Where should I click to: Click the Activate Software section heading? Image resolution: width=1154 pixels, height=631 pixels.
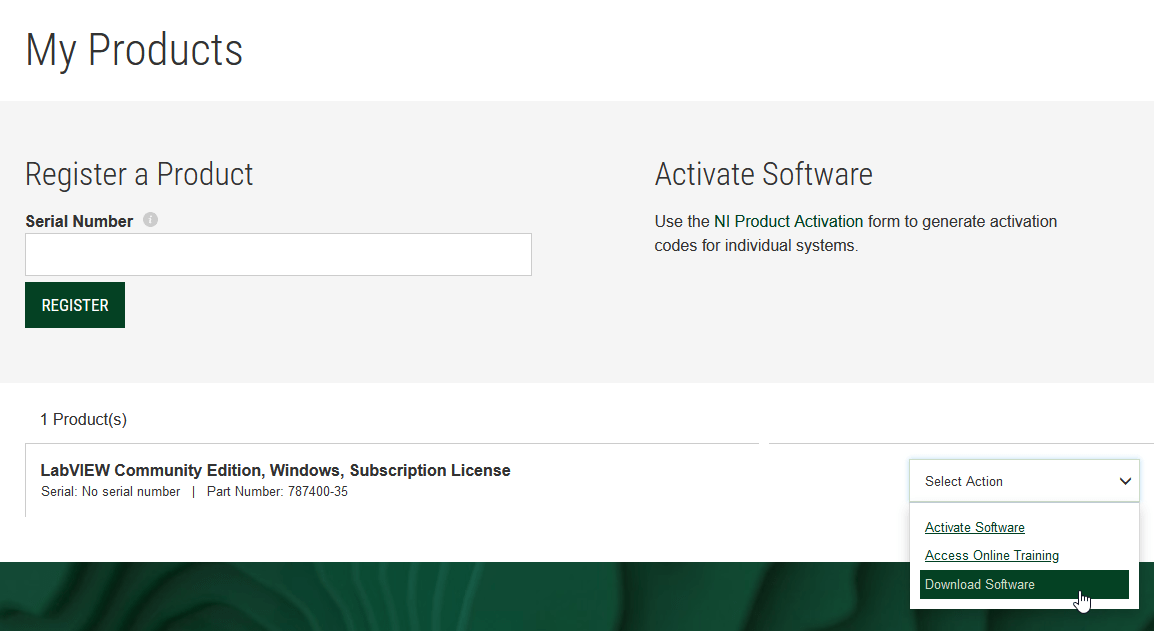pos(763,174)
